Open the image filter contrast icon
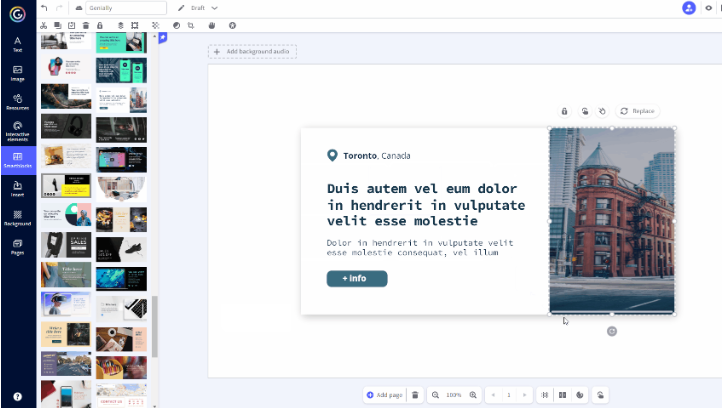Screen dimensions: 722x408 click(176, 25)
